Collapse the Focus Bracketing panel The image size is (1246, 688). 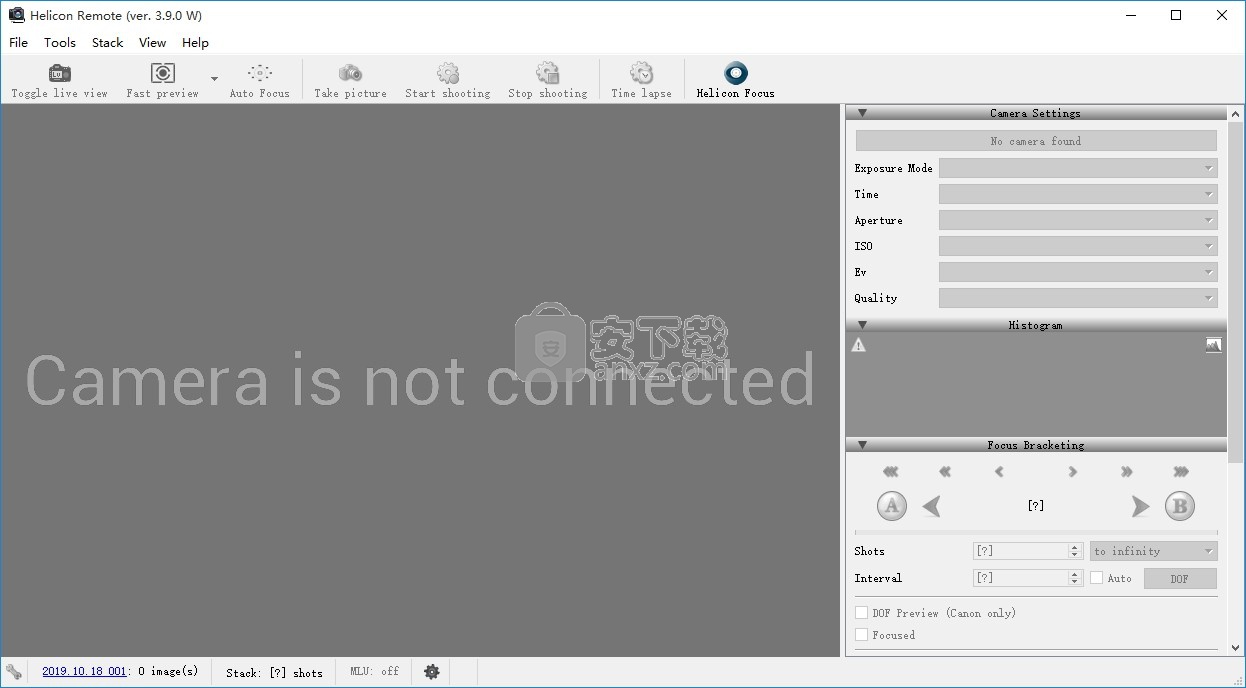click(x=862, y=445)
